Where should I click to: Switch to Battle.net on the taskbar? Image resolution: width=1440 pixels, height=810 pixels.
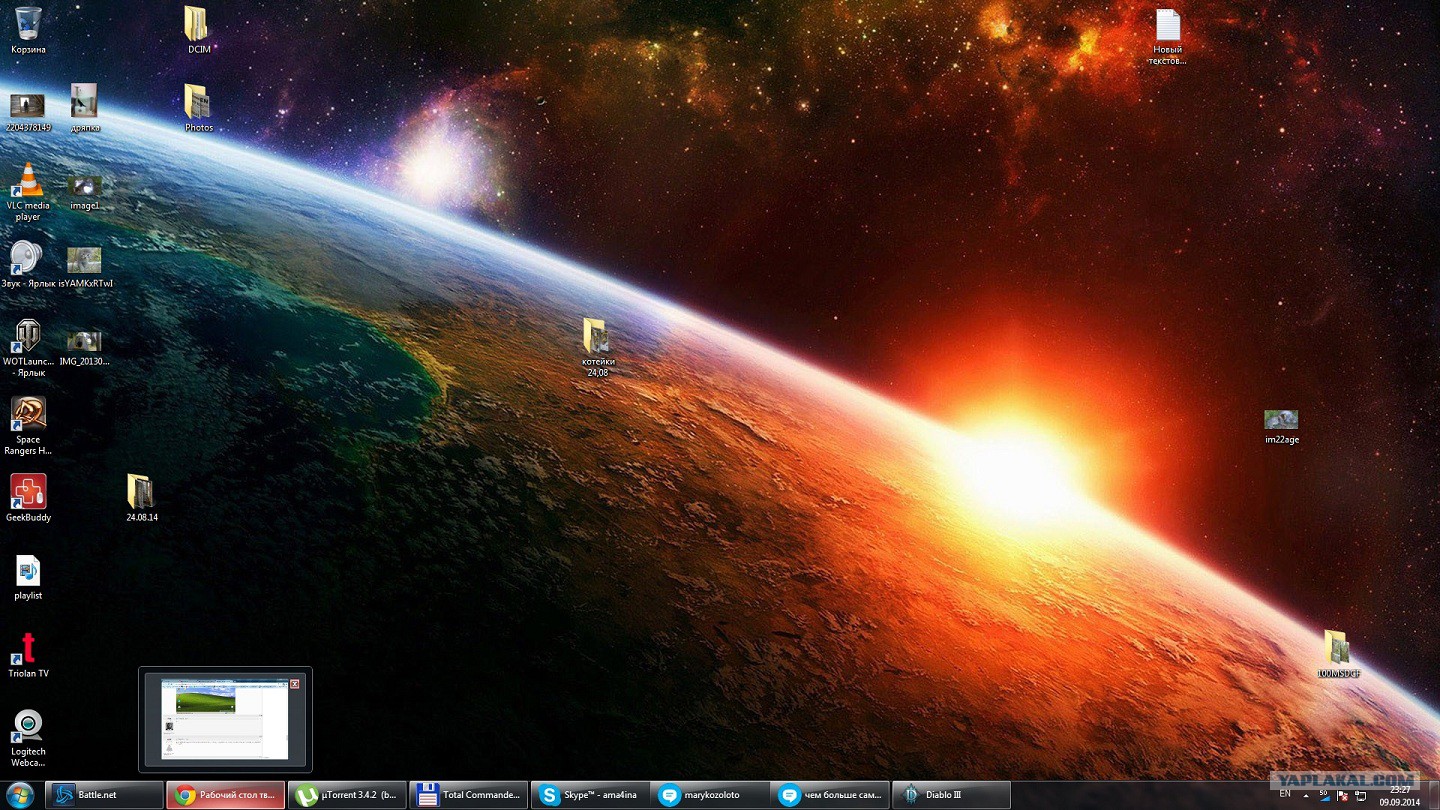click(x=106, y=795)
